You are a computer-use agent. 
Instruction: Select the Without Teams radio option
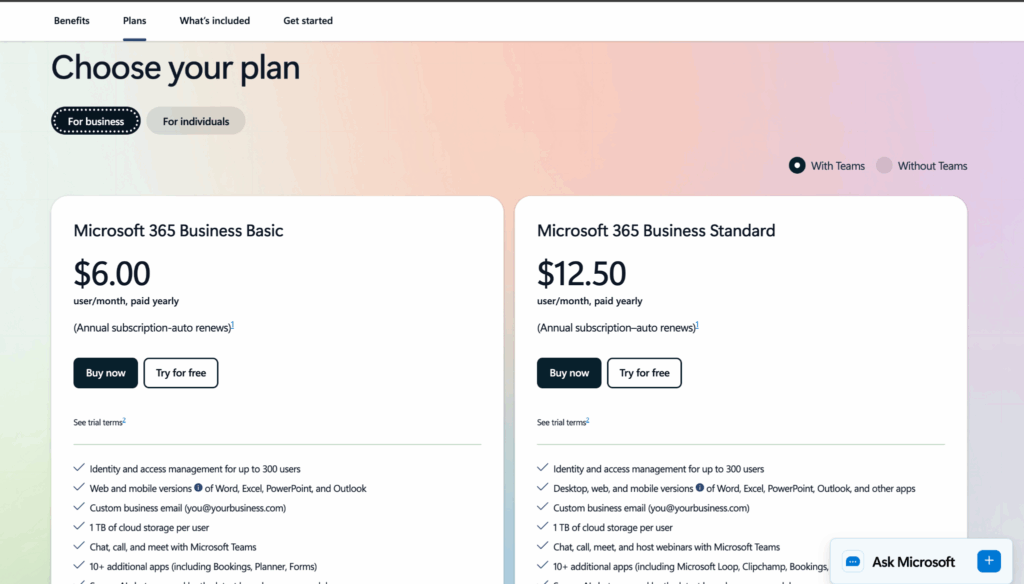pyautogui.click(x=884, y=166)
